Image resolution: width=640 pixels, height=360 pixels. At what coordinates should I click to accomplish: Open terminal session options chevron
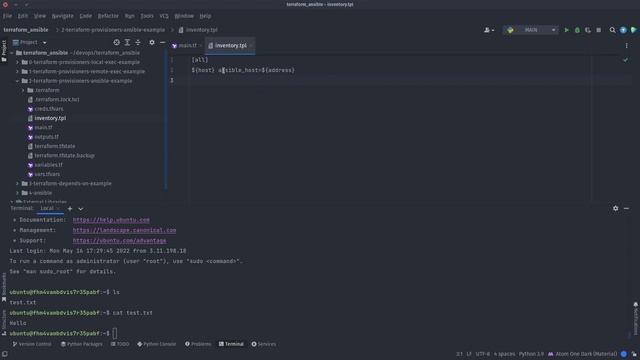point(80,209)
